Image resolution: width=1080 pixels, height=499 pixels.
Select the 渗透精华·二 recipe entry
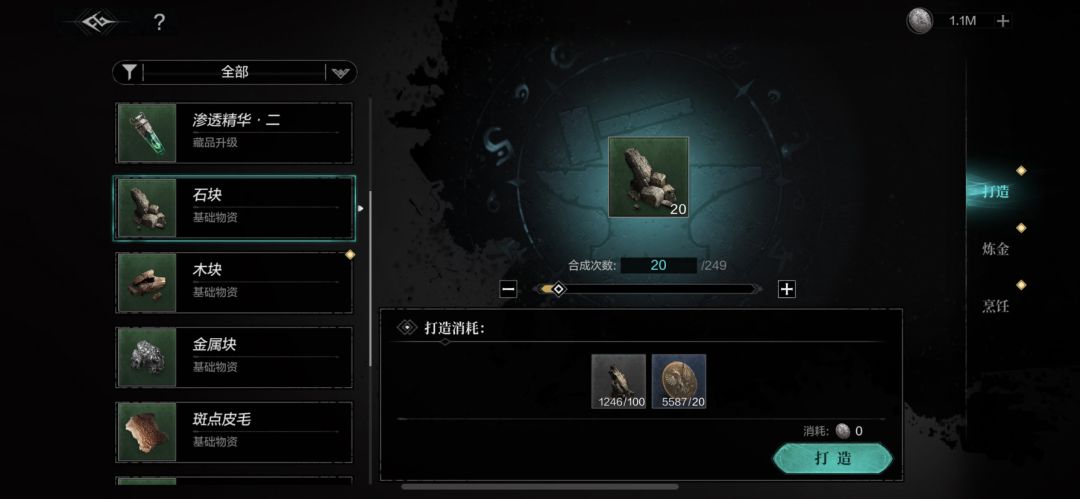pos(234,133)
